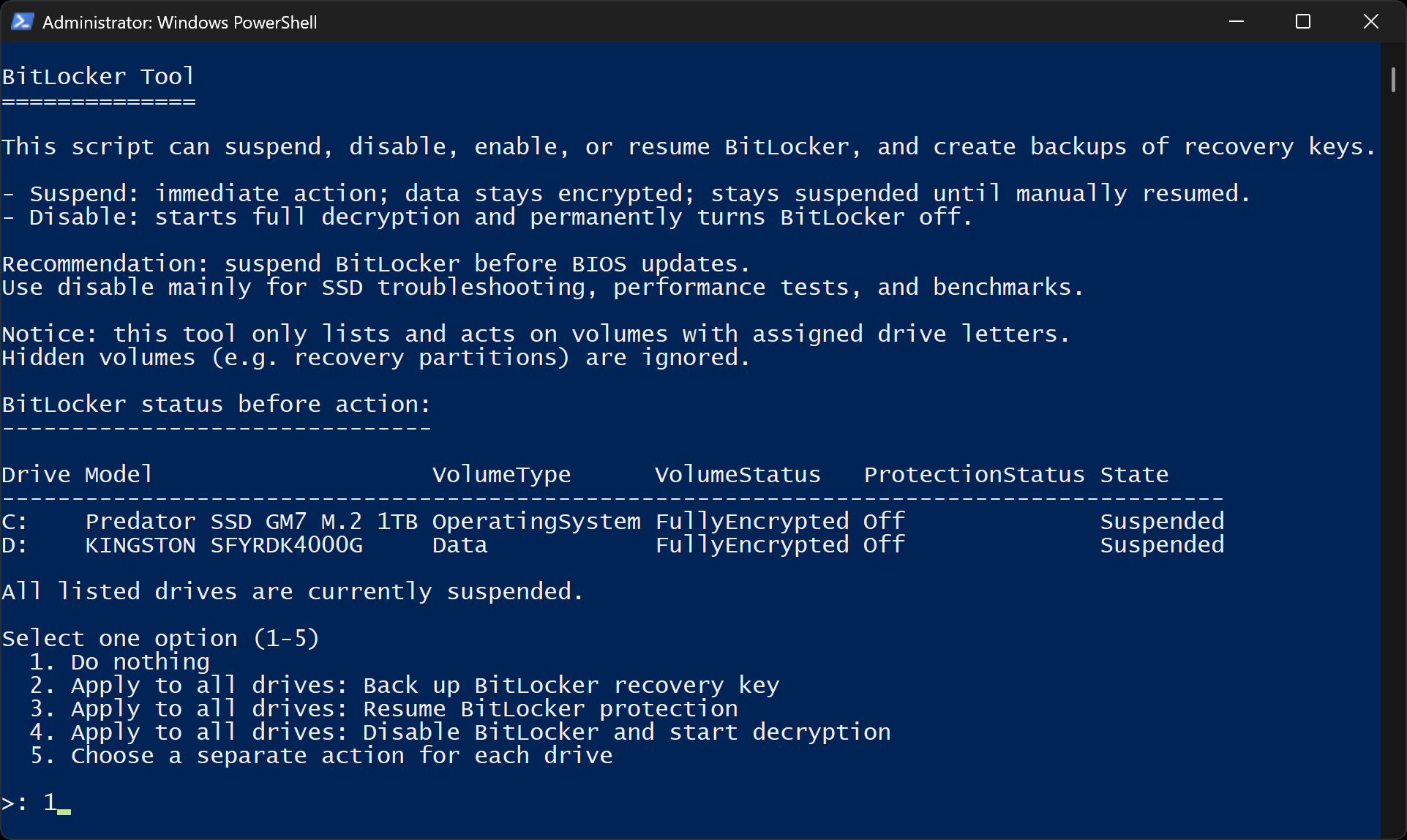The width and height of the screenshot is (1407, 840).
Task: Pick option 5 for separate drive actions
Action: coord(322,756)
